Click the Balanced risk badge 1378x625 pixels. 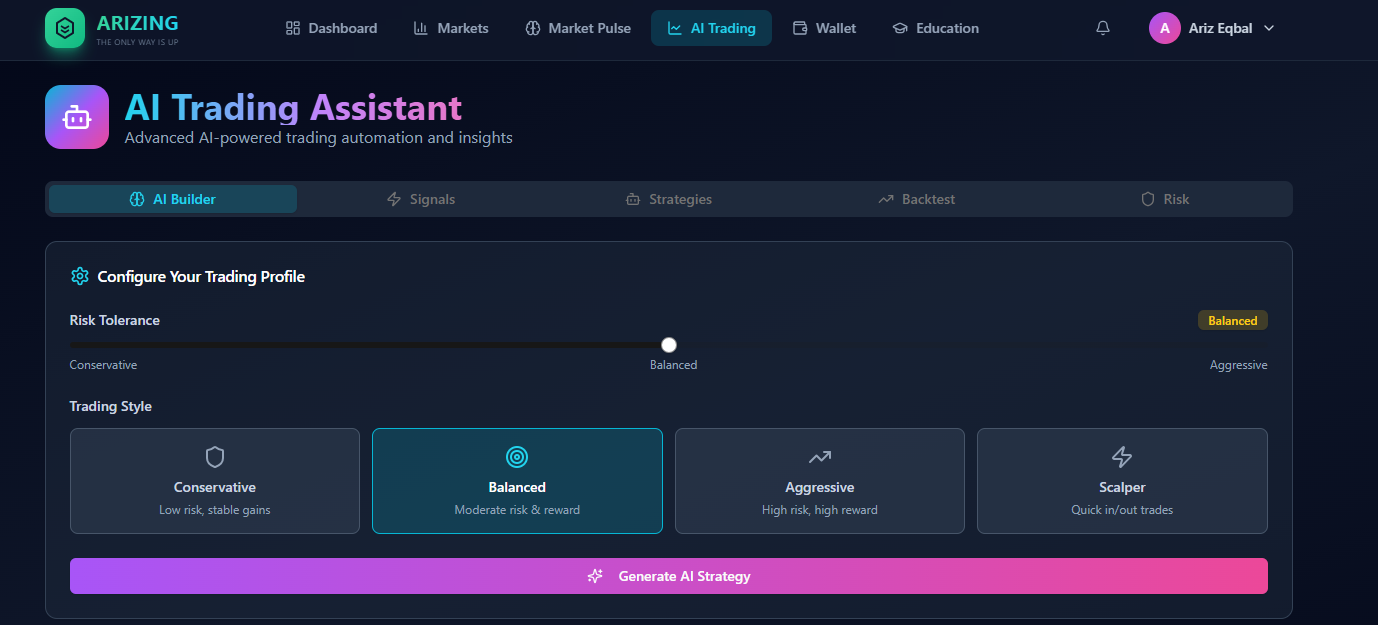tap(1233, 320)
